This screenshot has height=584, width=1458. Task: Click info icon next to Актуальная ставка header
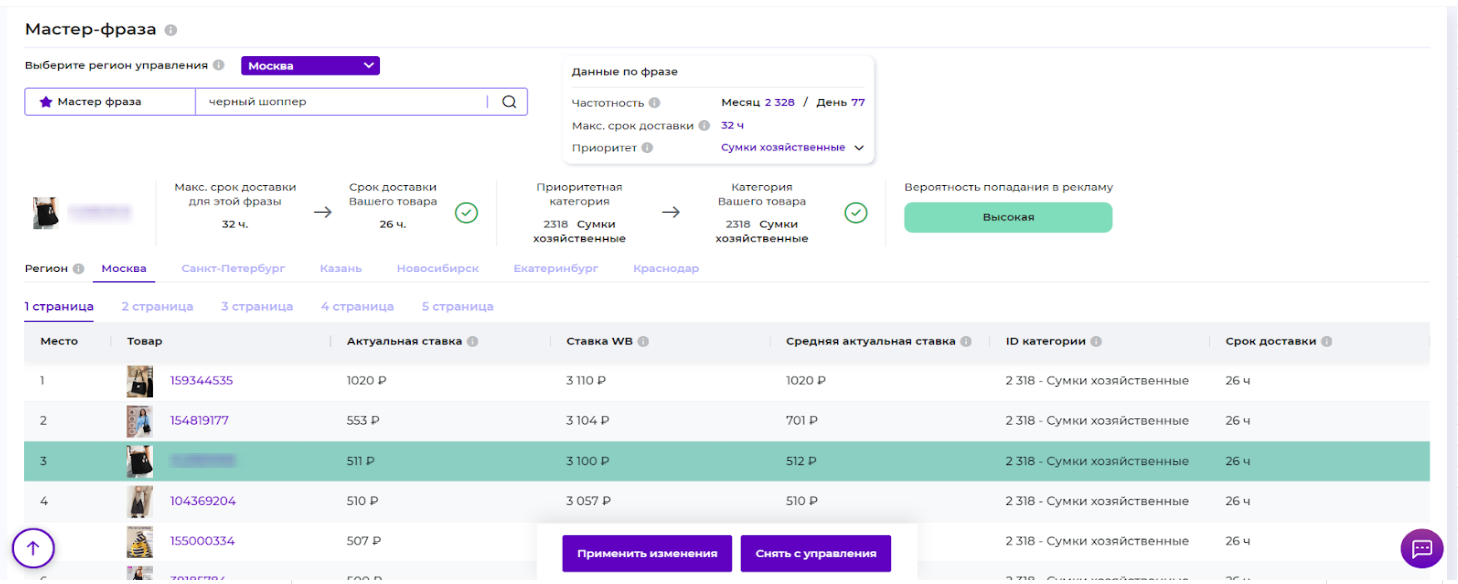pos(472,342)
